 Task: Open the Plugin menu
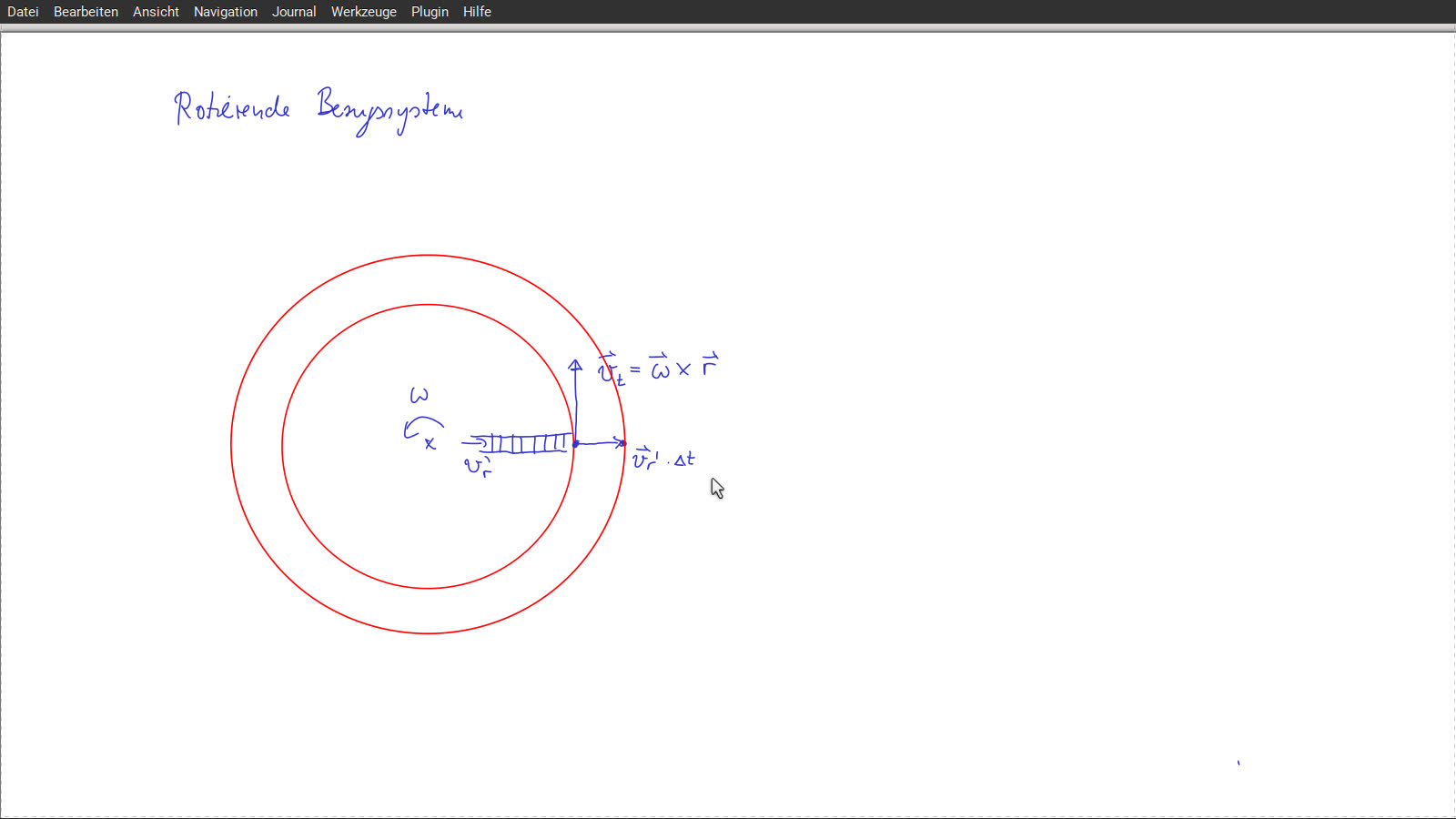pyautogui.click(x=430, y=12)
